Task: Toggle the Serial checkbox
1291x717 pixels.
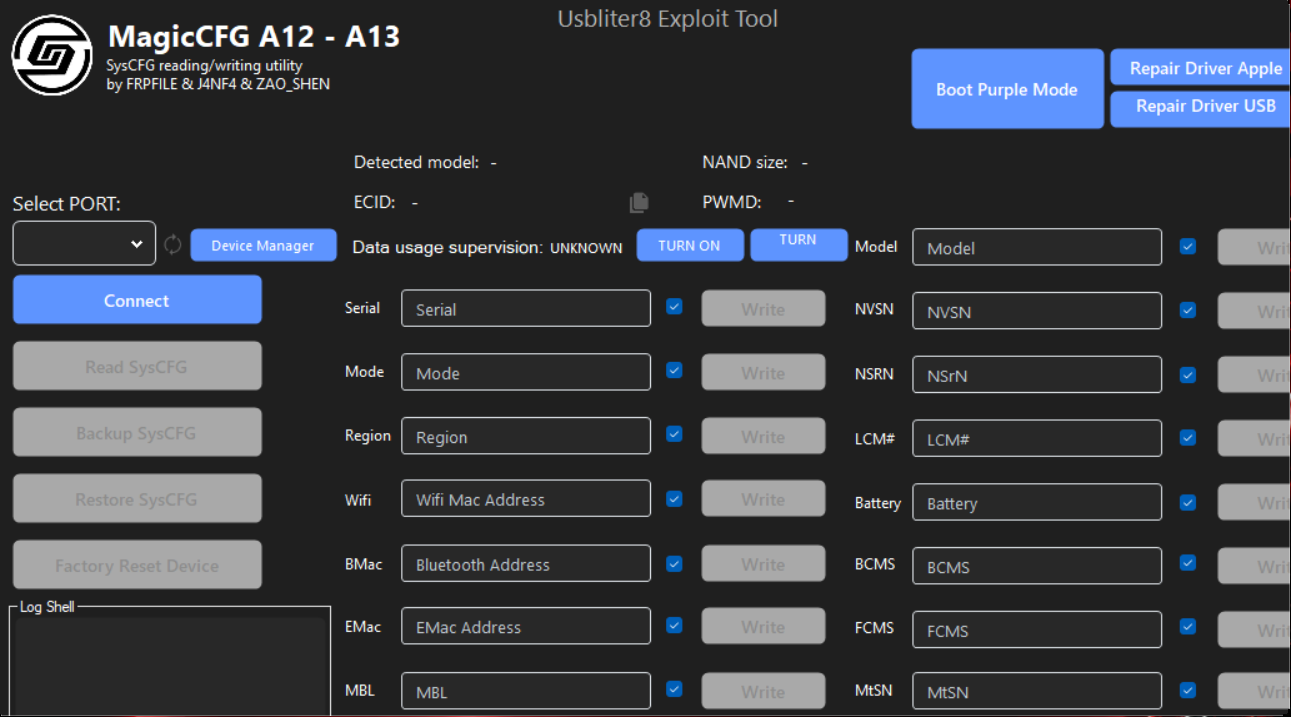Action: click(674, 307)
